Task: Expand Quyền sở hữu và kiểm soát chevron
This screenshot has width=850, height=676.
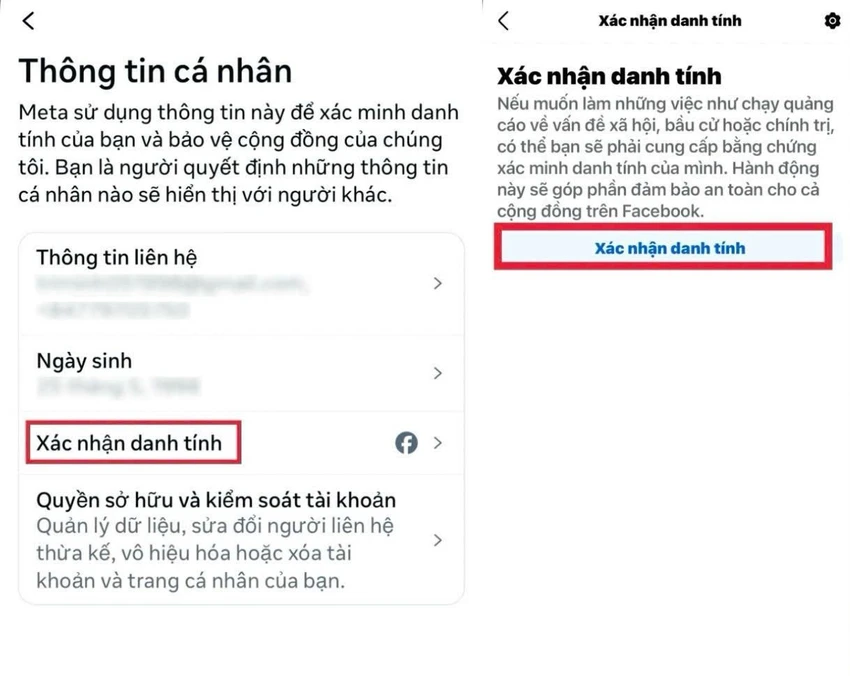Action: [438, 540]
